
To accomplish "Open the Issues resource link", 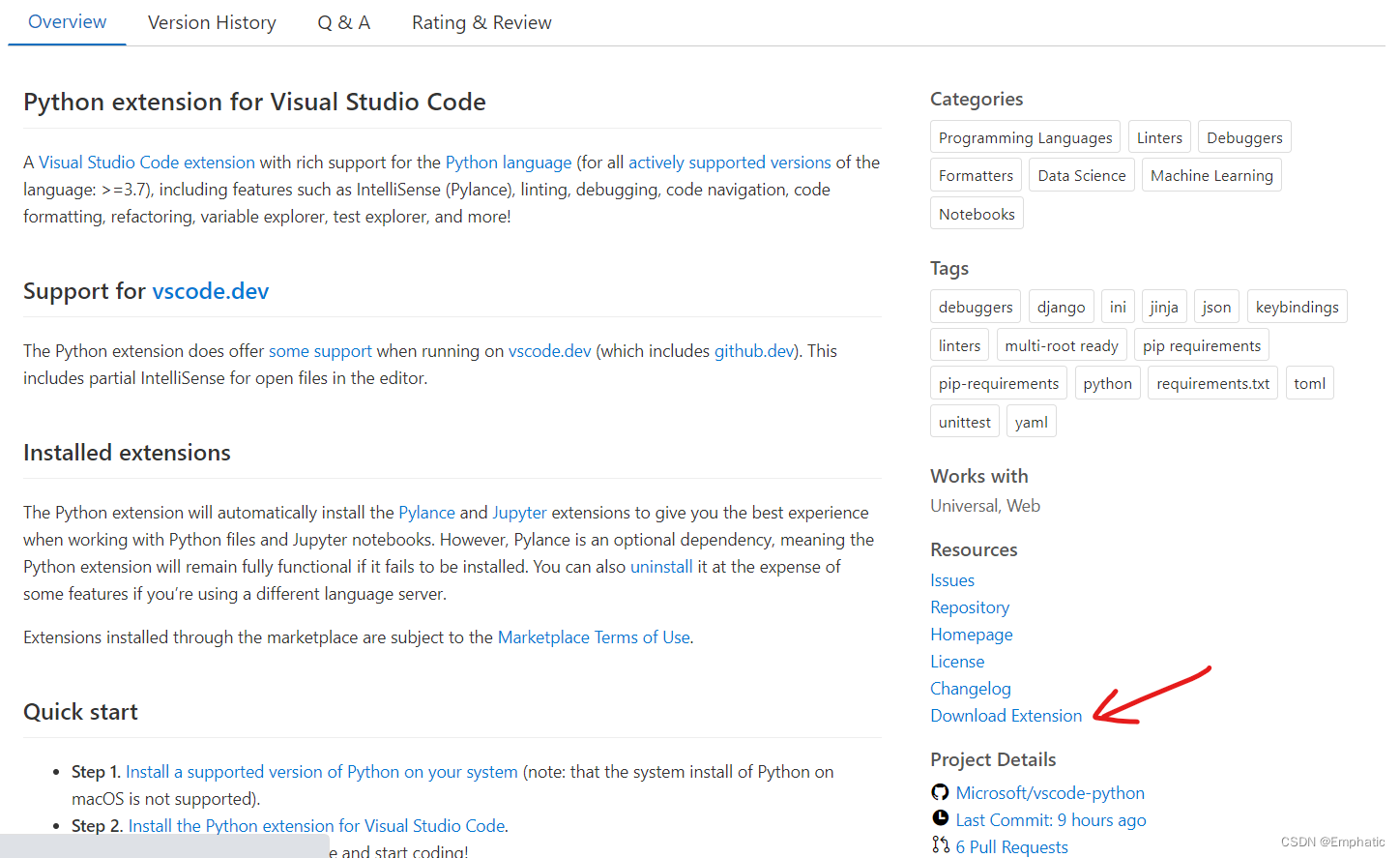I will (952, 580).
